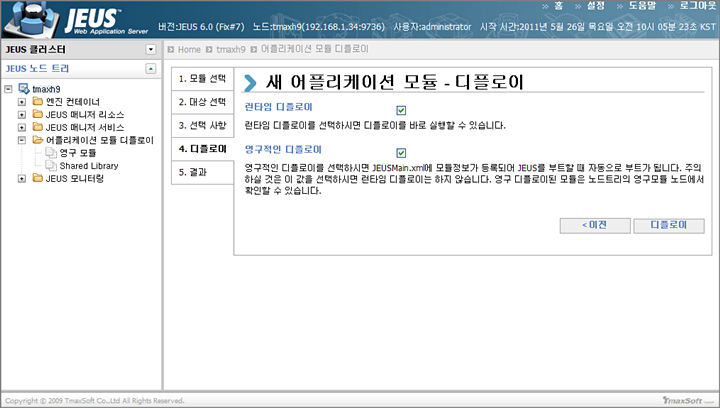Toggle the 영구적인 디플로이 checkbox

(401, 153)
